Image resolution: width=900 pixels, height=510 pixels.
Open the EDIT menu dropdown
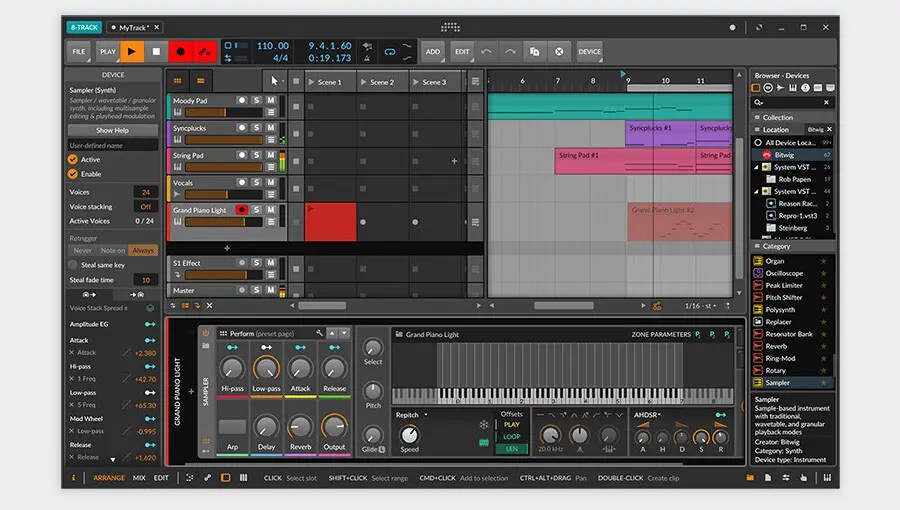coord(462,52)
